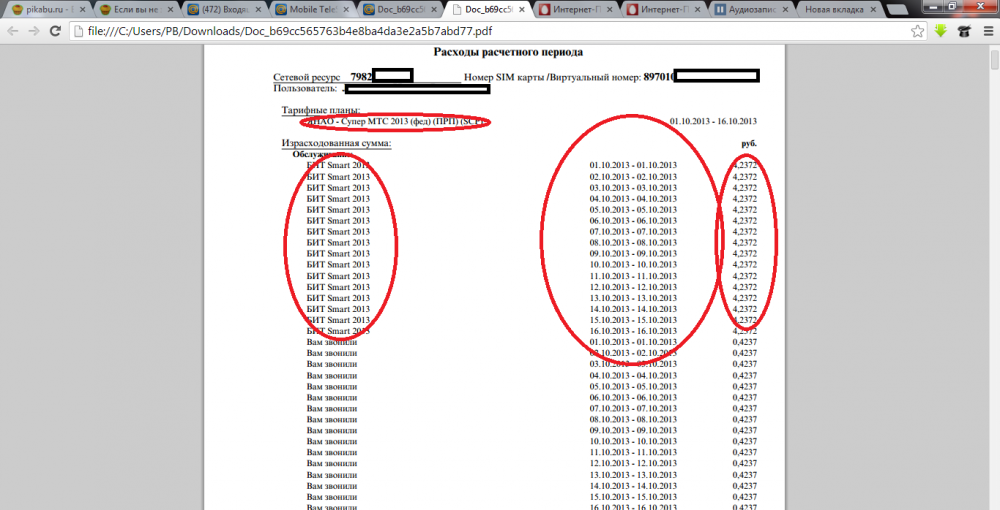Reload the current PDF page
This screenshot has width=1000, height=510.
[57, 31]
